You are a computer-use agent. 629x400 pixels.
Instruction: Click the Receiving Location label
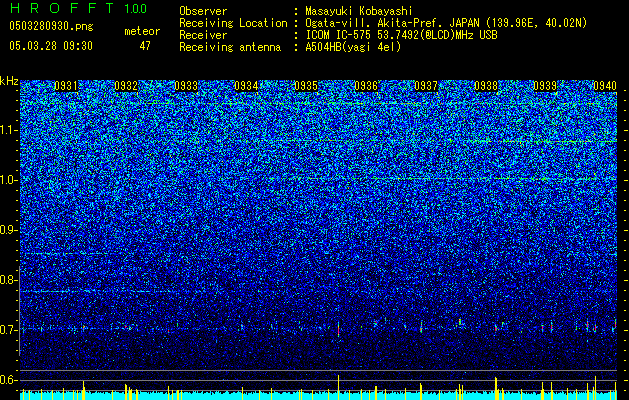[233, 23]
